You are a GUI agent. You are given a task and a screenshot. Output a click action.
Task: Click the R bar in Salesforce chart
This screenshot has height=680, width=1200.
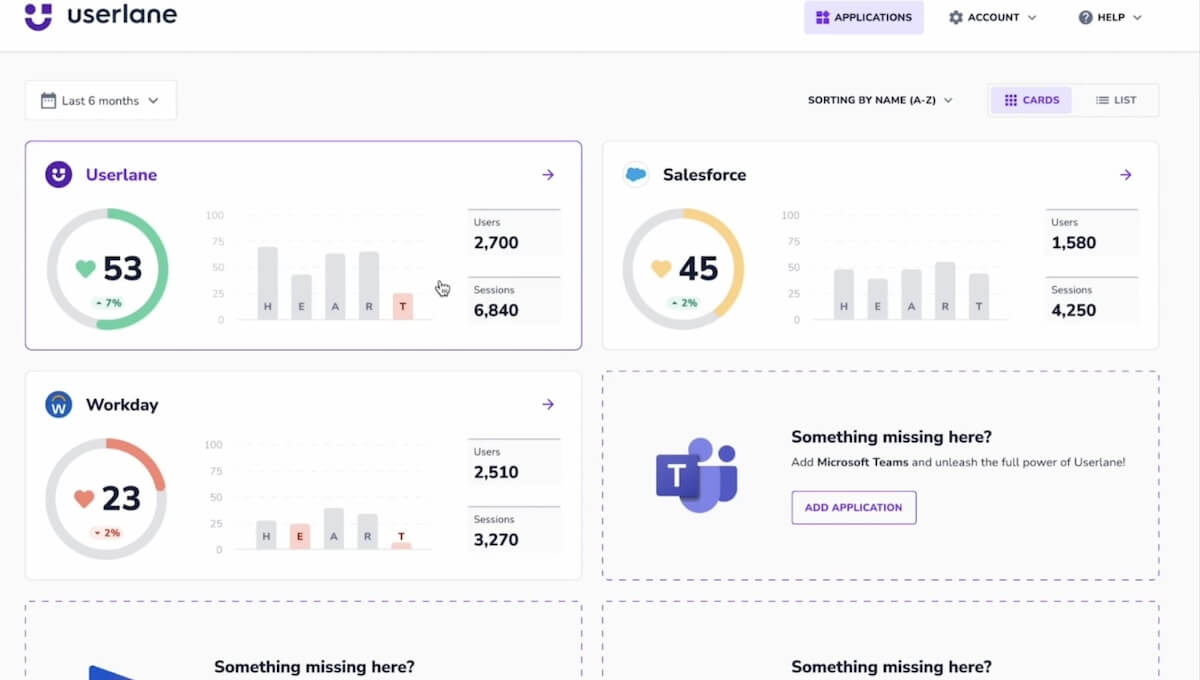(x=945, y=291)
